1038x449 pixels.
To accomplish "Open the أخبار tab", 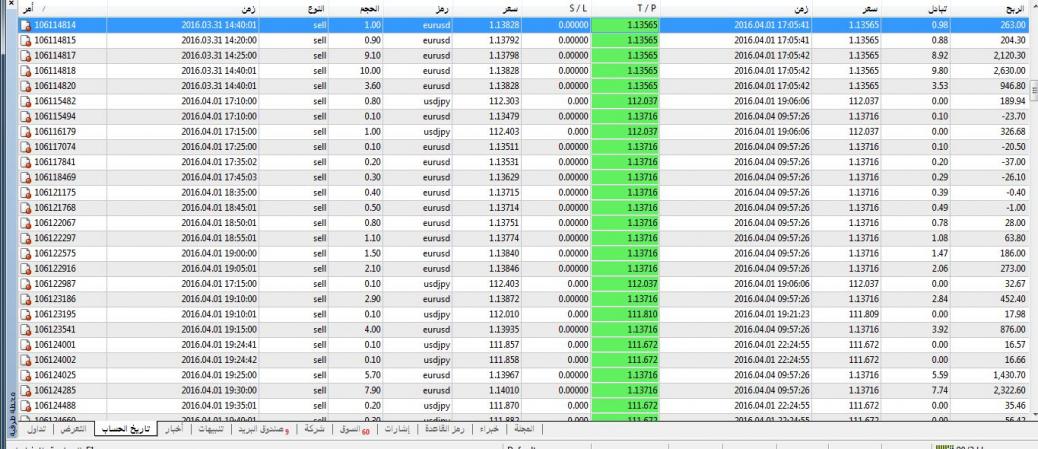I will coord(173,429).
